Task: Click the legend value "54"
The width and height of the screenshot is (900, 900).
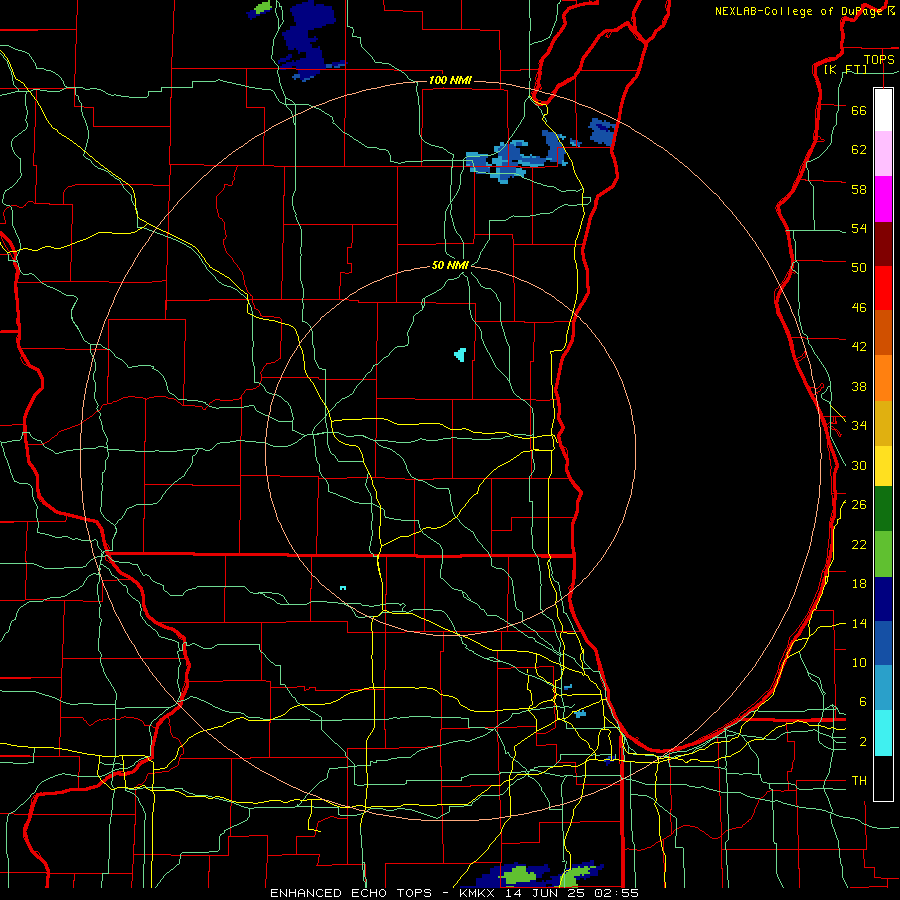Action: (x=859, y=228)
